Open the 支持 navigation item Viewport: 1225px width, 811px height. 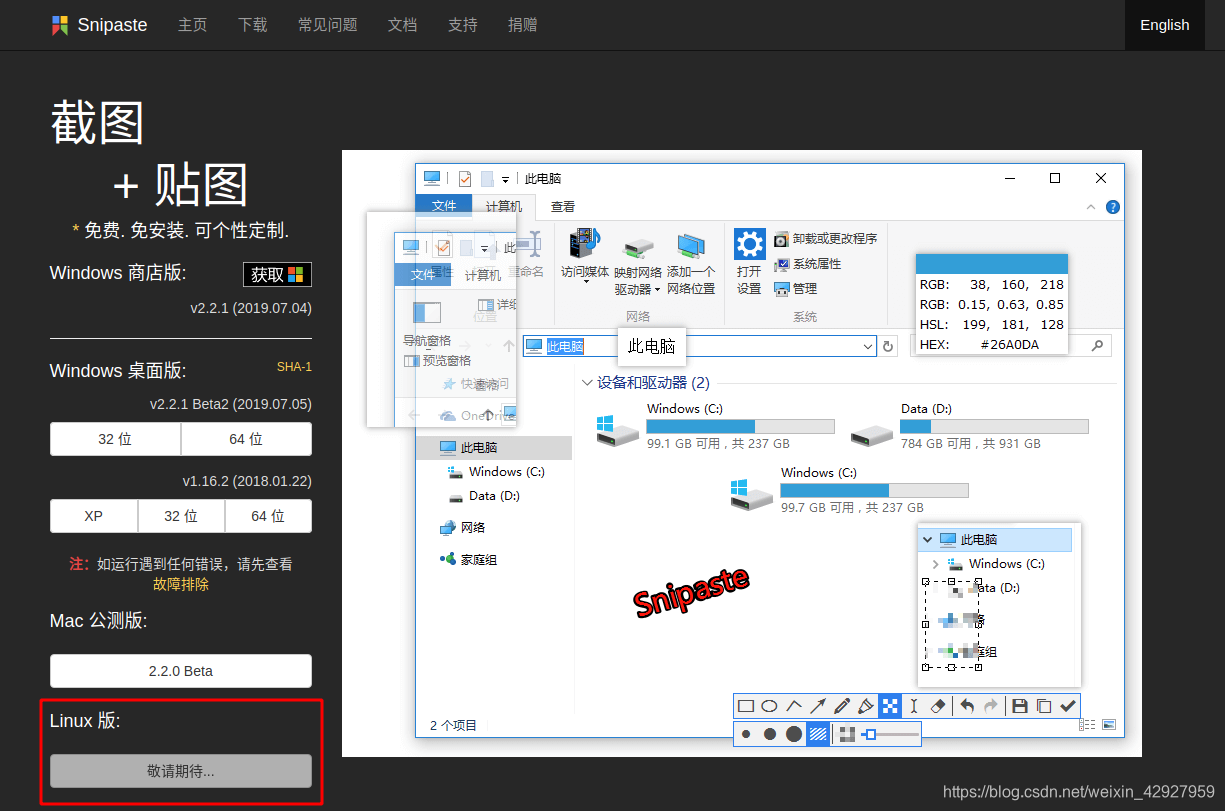462,25
